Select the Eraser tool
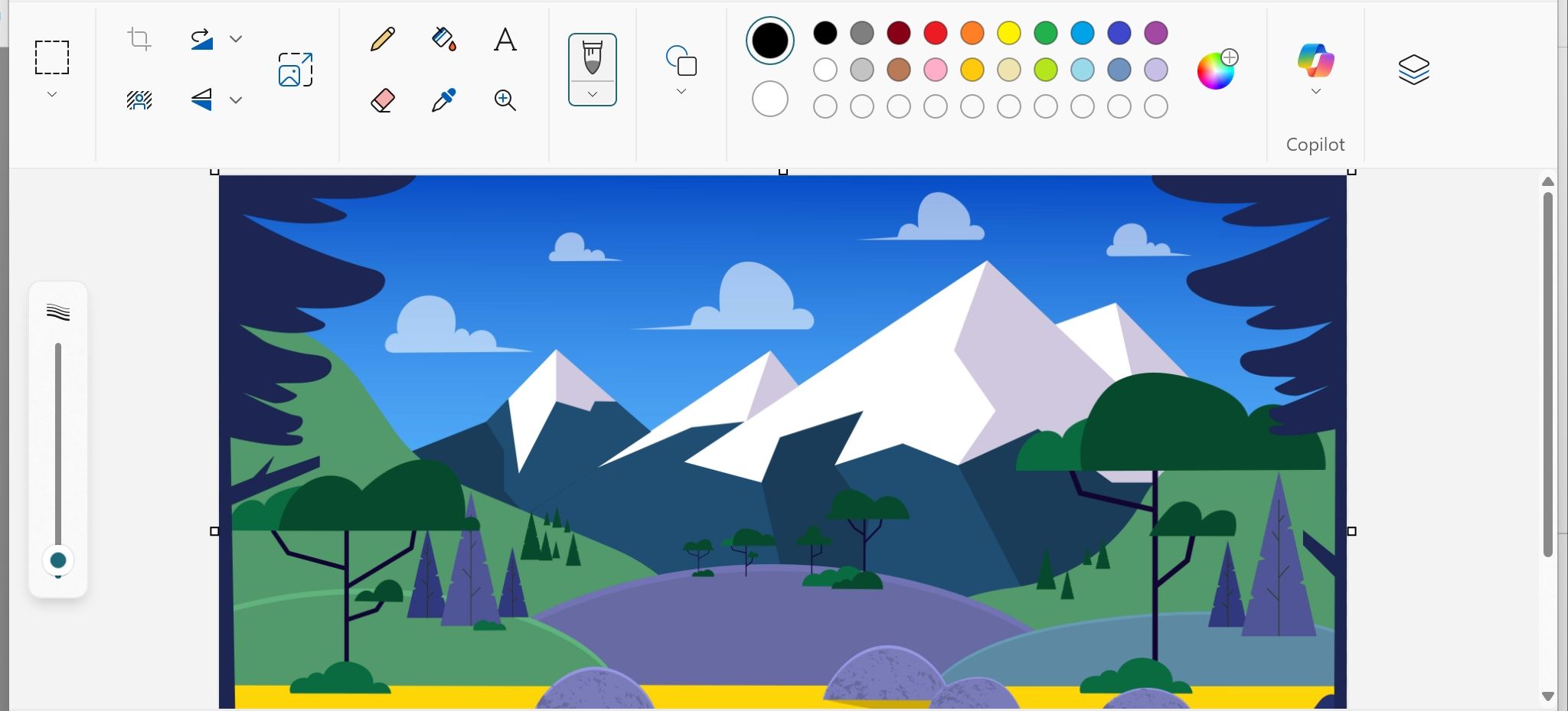This screenshot has width=1568, height=711. (x=383, y=99)
